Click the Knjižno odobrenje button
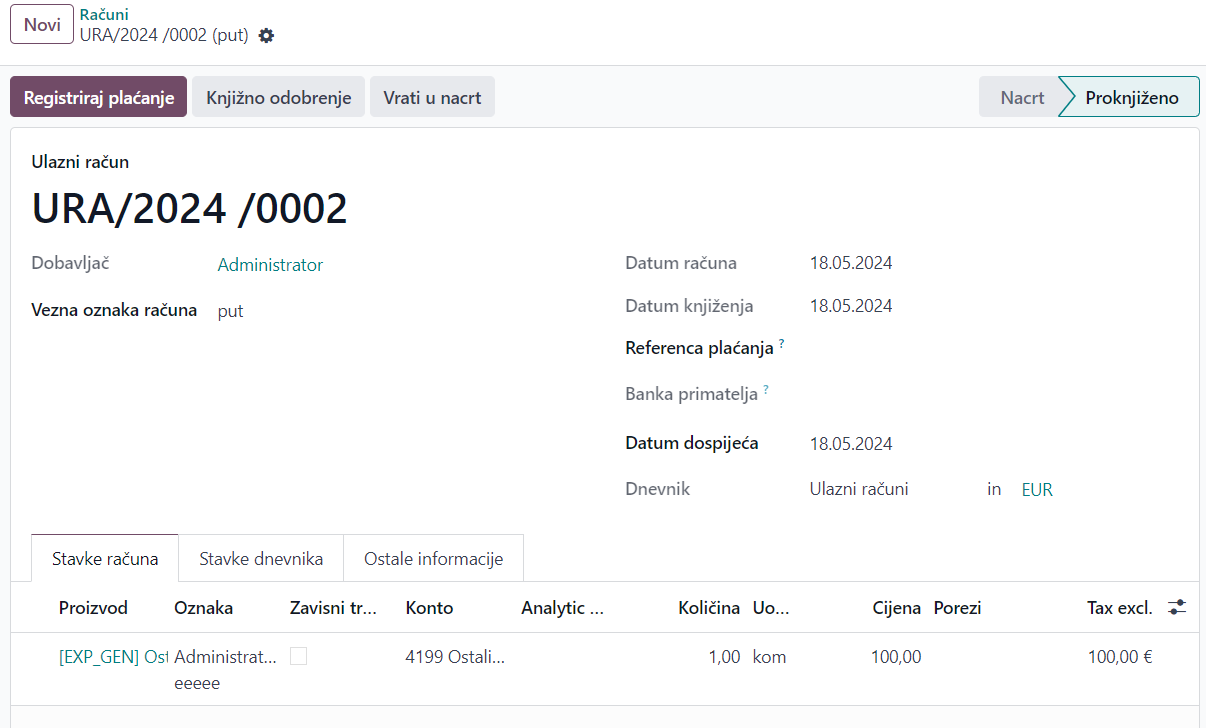Image resolution: width=1206 pixels, height=728 pixels. coord(278,98)
